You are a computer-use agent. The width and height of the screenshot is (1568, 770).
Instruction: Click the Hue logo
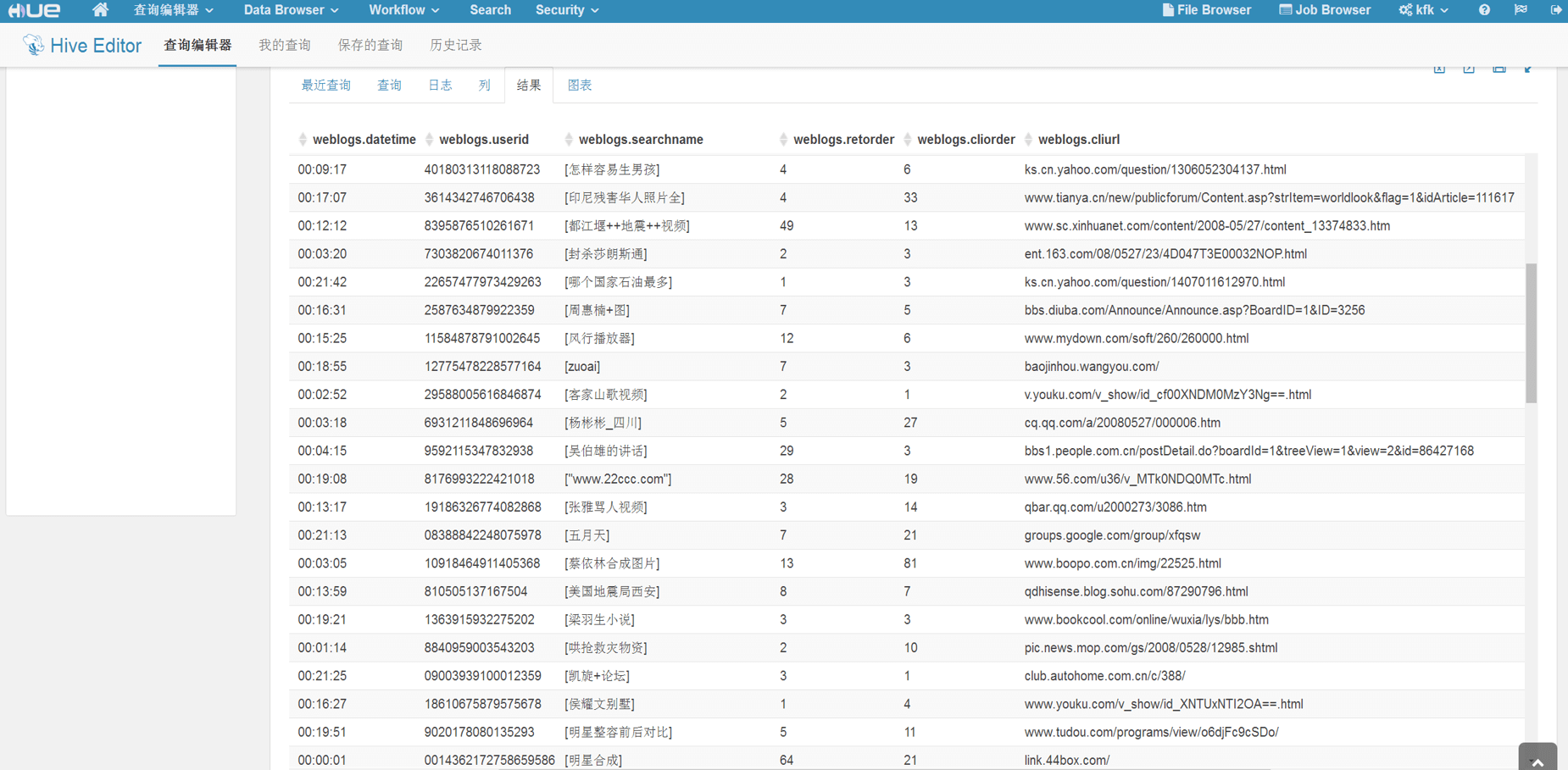(x=34, y=10)
